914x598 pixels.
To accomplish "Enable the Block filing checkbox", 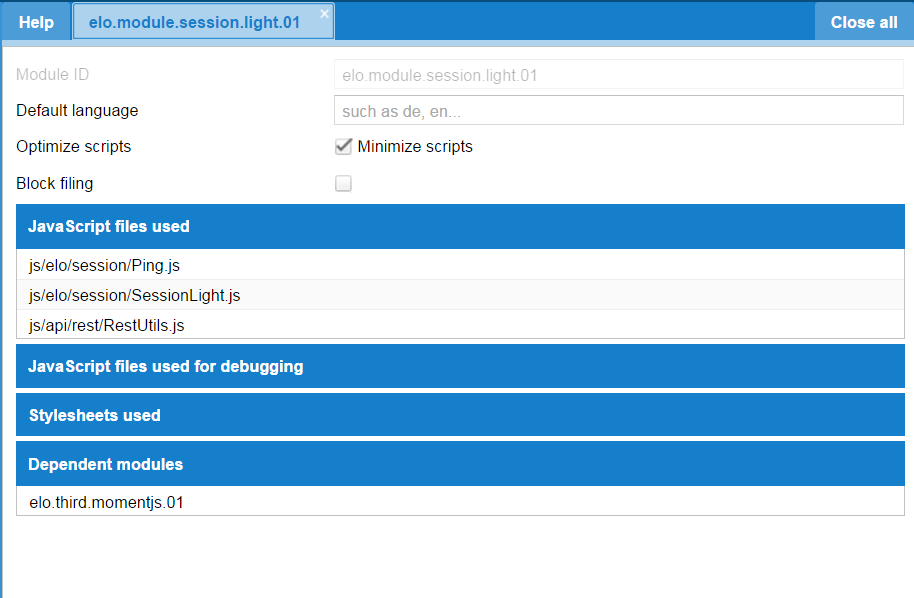I will (x=343, y=183).
